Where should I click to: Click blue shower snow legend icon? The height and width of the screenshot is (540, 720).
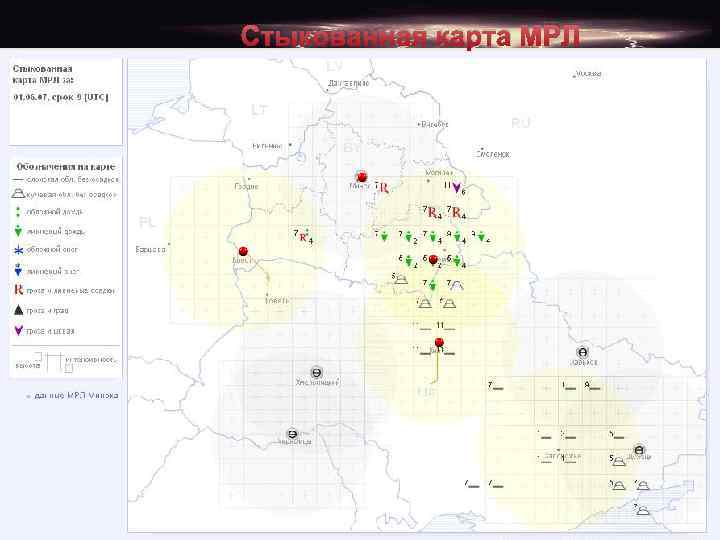click(18, 270)
